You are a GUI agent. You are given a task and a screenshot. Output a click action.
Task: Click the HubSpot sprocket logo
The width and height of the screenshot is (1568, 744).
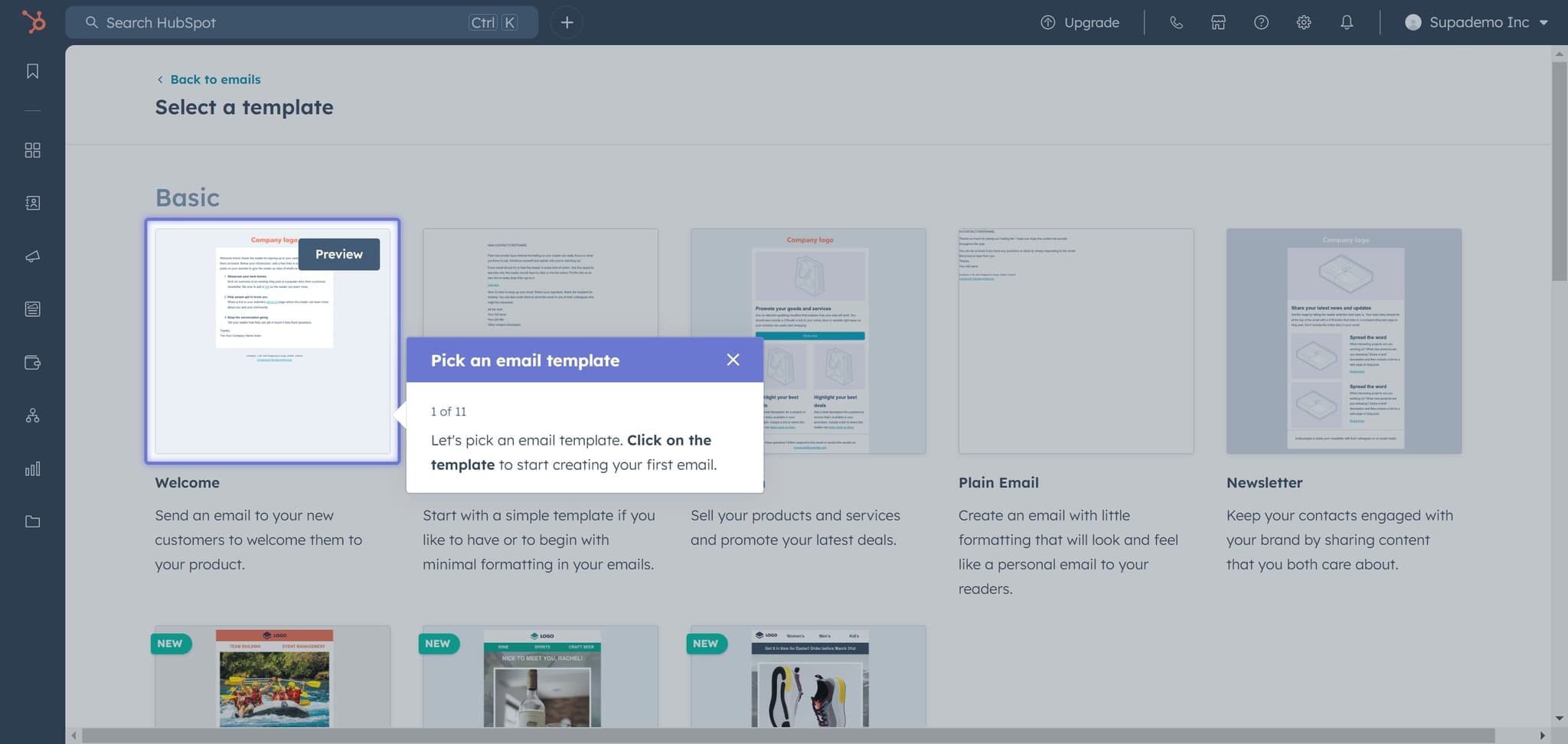click(33, 22)
